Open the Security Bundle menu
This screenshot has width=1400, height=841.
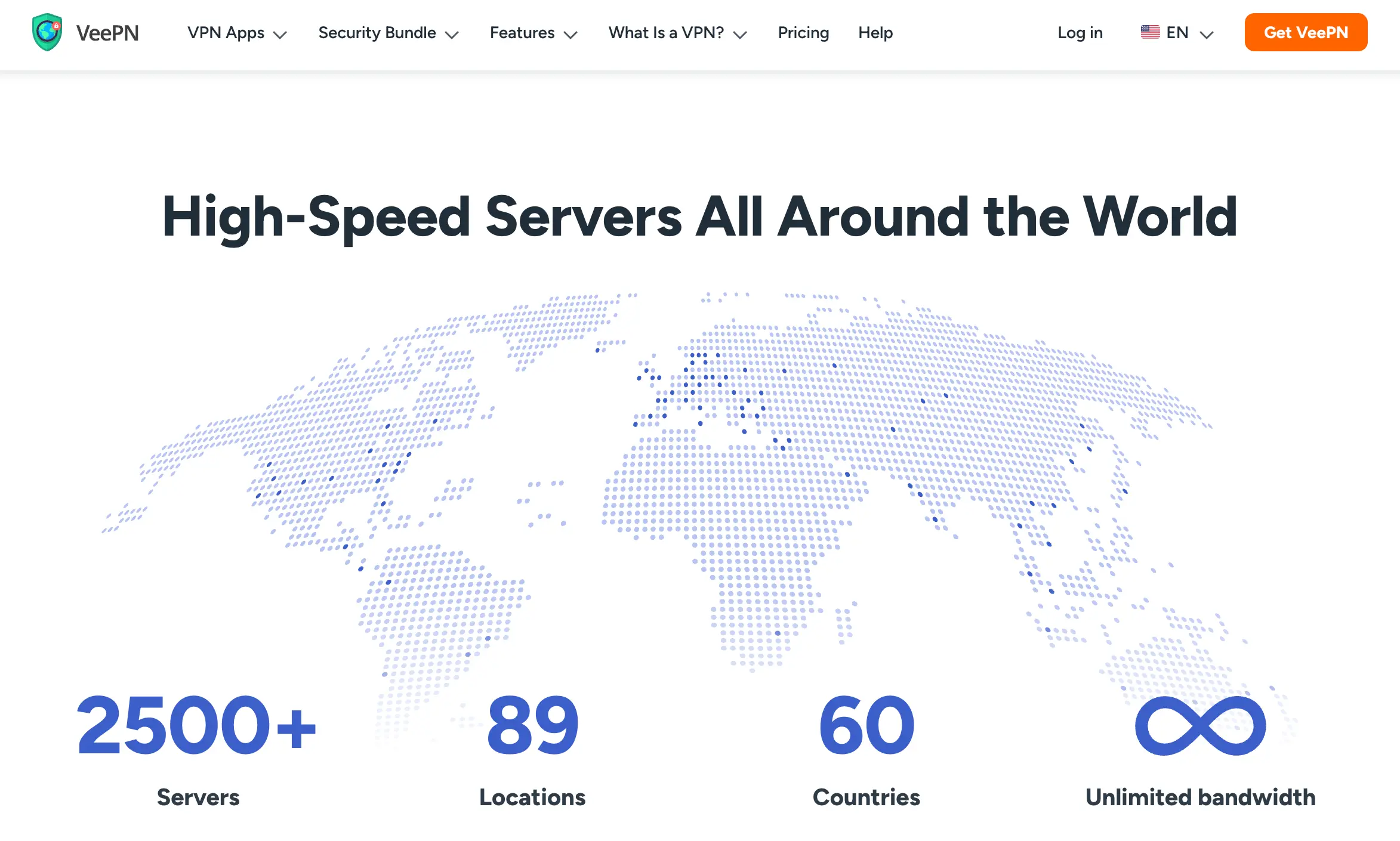(x=377, y=33)
